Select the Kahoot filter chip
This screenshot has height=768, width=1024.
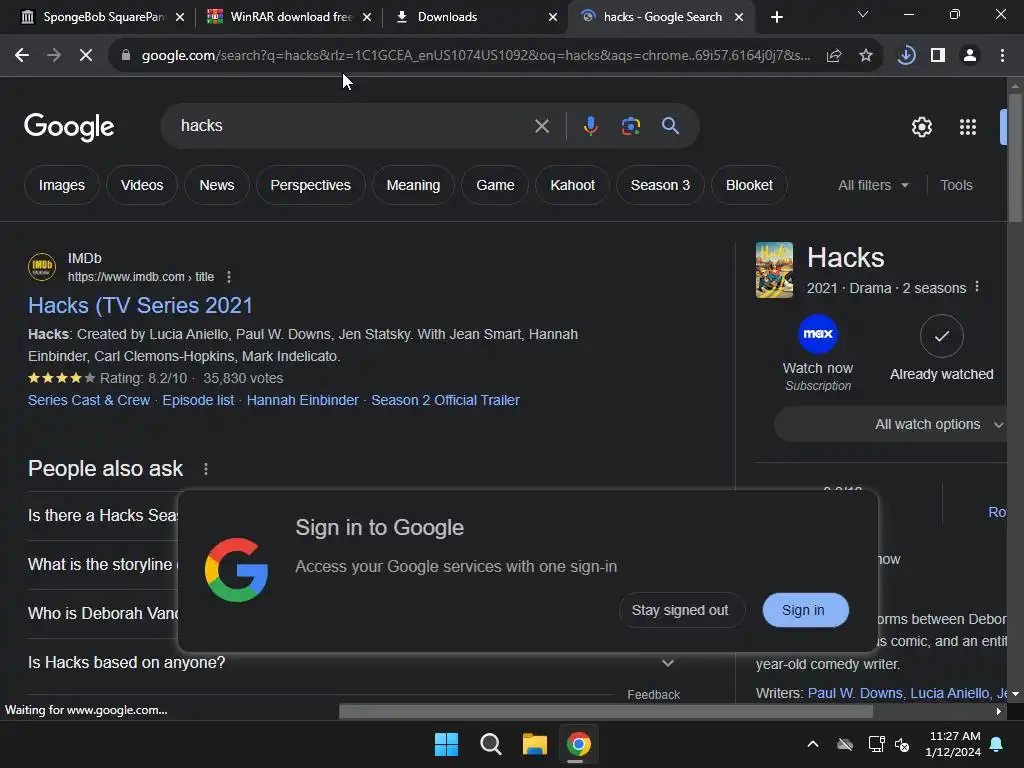572,185
